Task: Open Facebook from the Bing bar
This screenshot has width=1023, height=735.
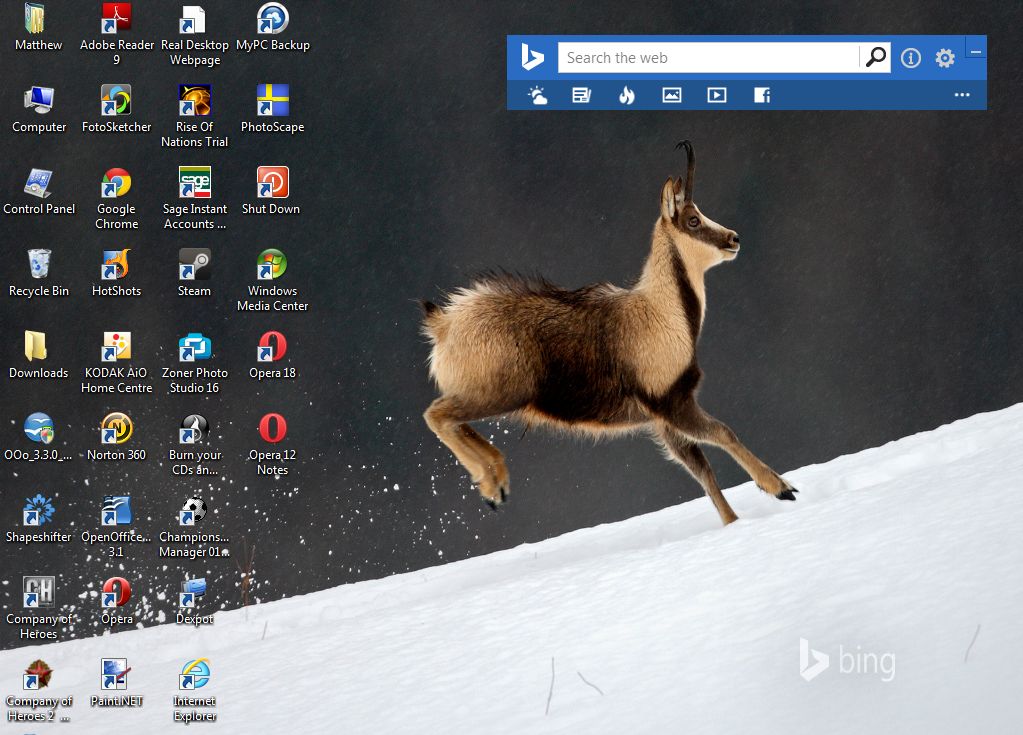Action: coord(761,95)
